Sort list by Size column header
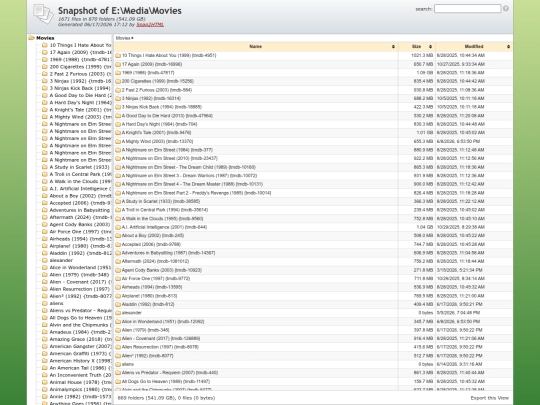 pos(416,46)
